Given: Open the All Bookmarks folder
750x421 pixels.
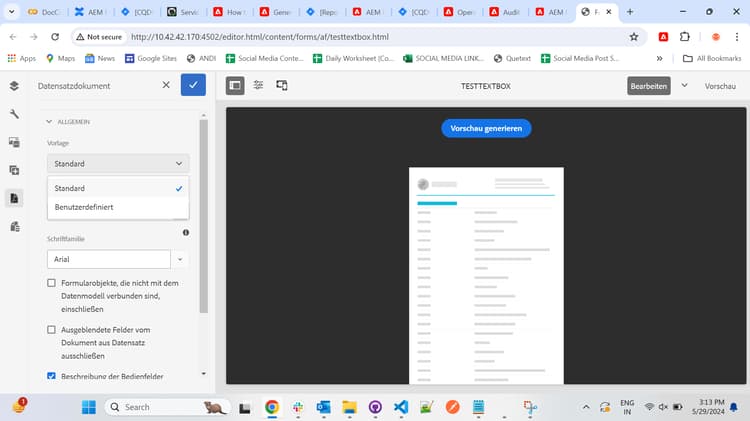Looking at the screenshot, I should 712,58.
